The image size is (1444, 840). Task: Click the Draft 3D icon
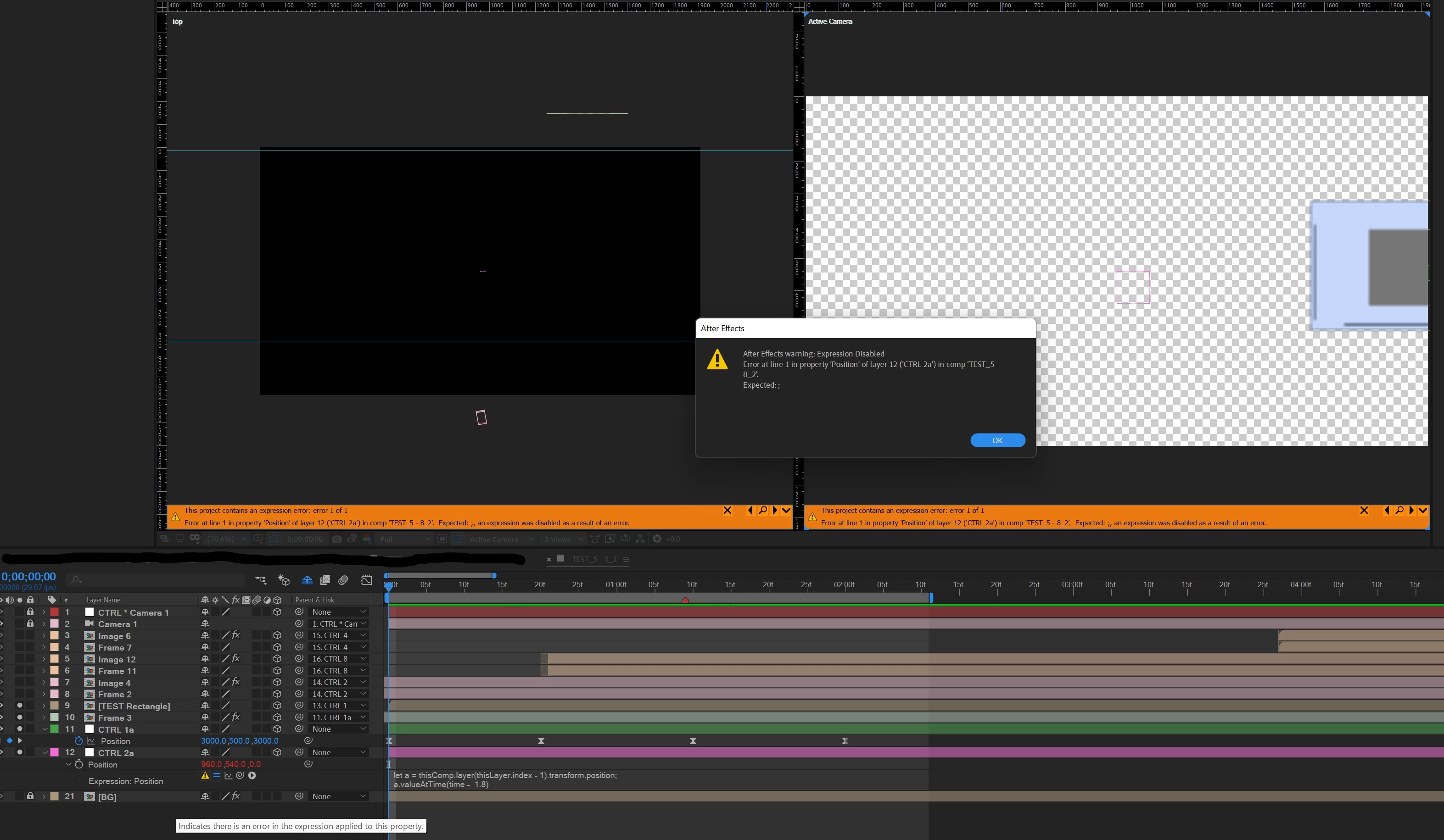point(284,580)
